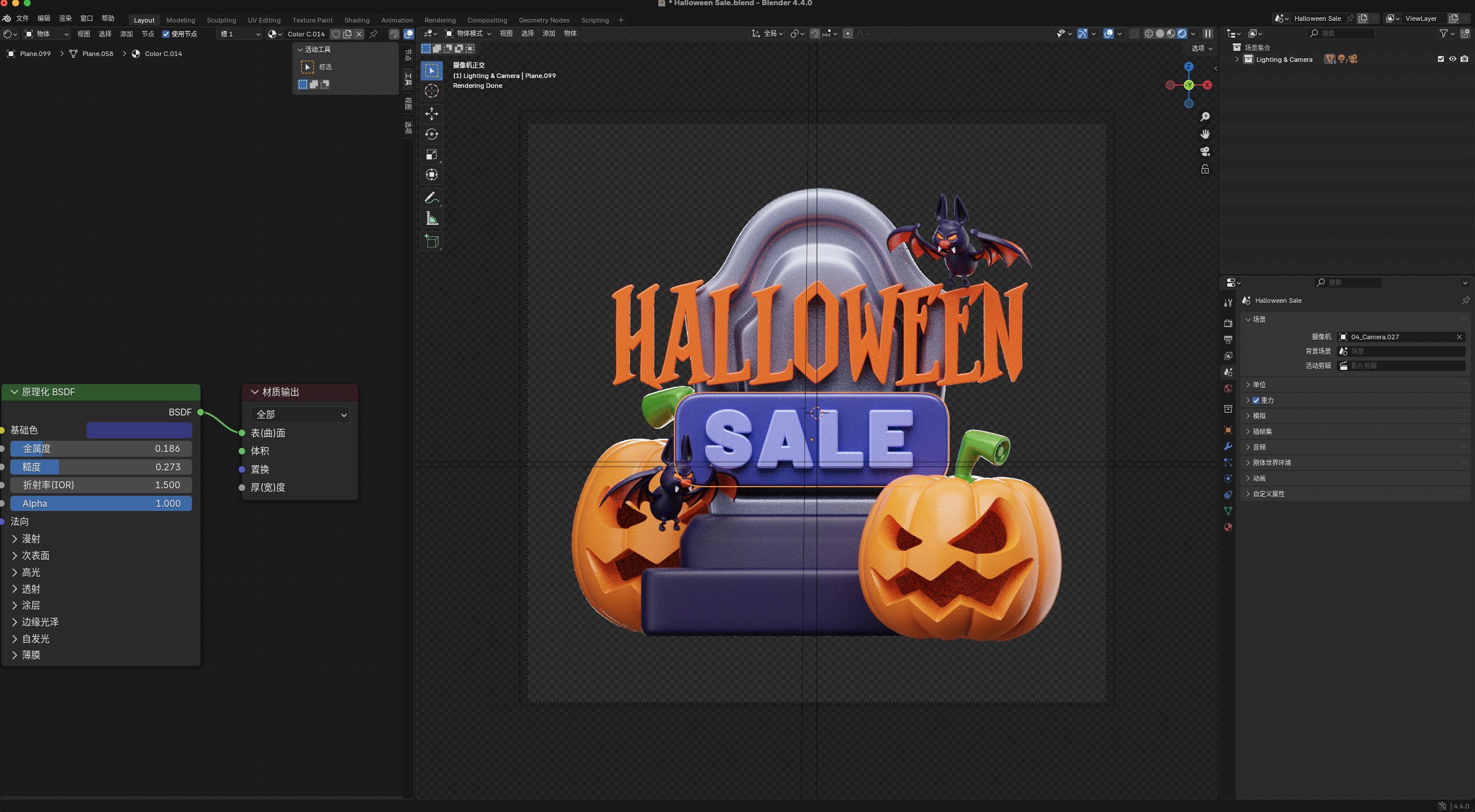Toggle the 重力 gravity checkbox

tap(1256, 400)
